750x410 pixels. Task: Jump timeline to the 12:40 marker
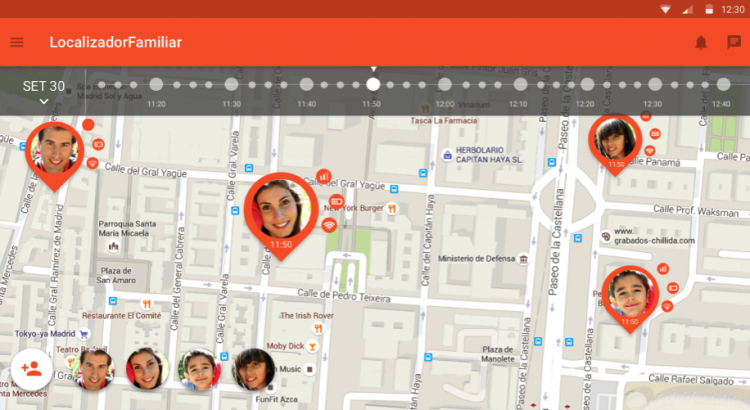click(723, 85)
